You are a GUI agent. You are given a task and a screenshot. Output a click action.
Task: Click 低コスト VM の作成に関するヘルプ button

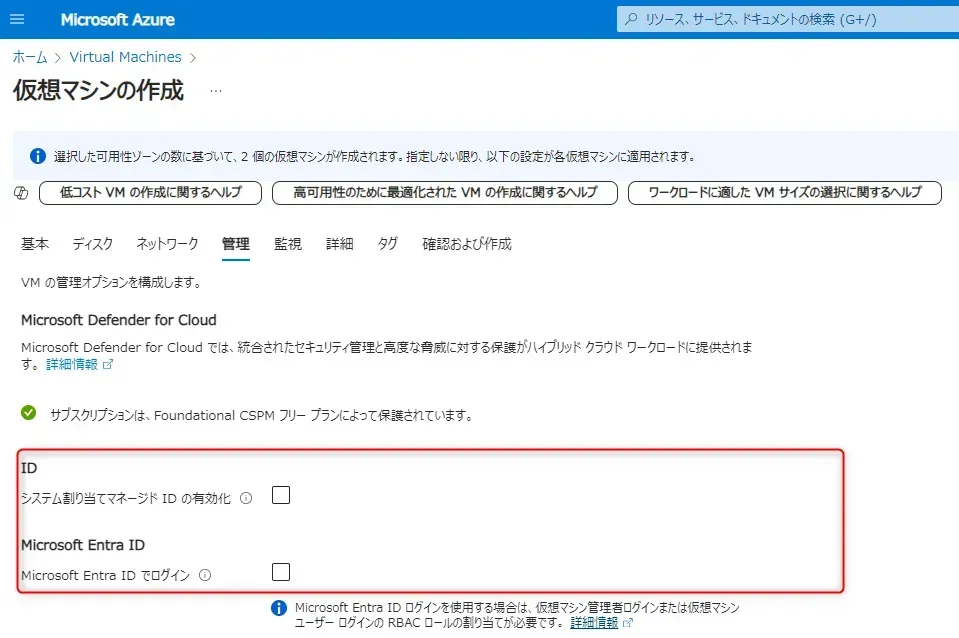pyautogui.click(x=150, y=193)
